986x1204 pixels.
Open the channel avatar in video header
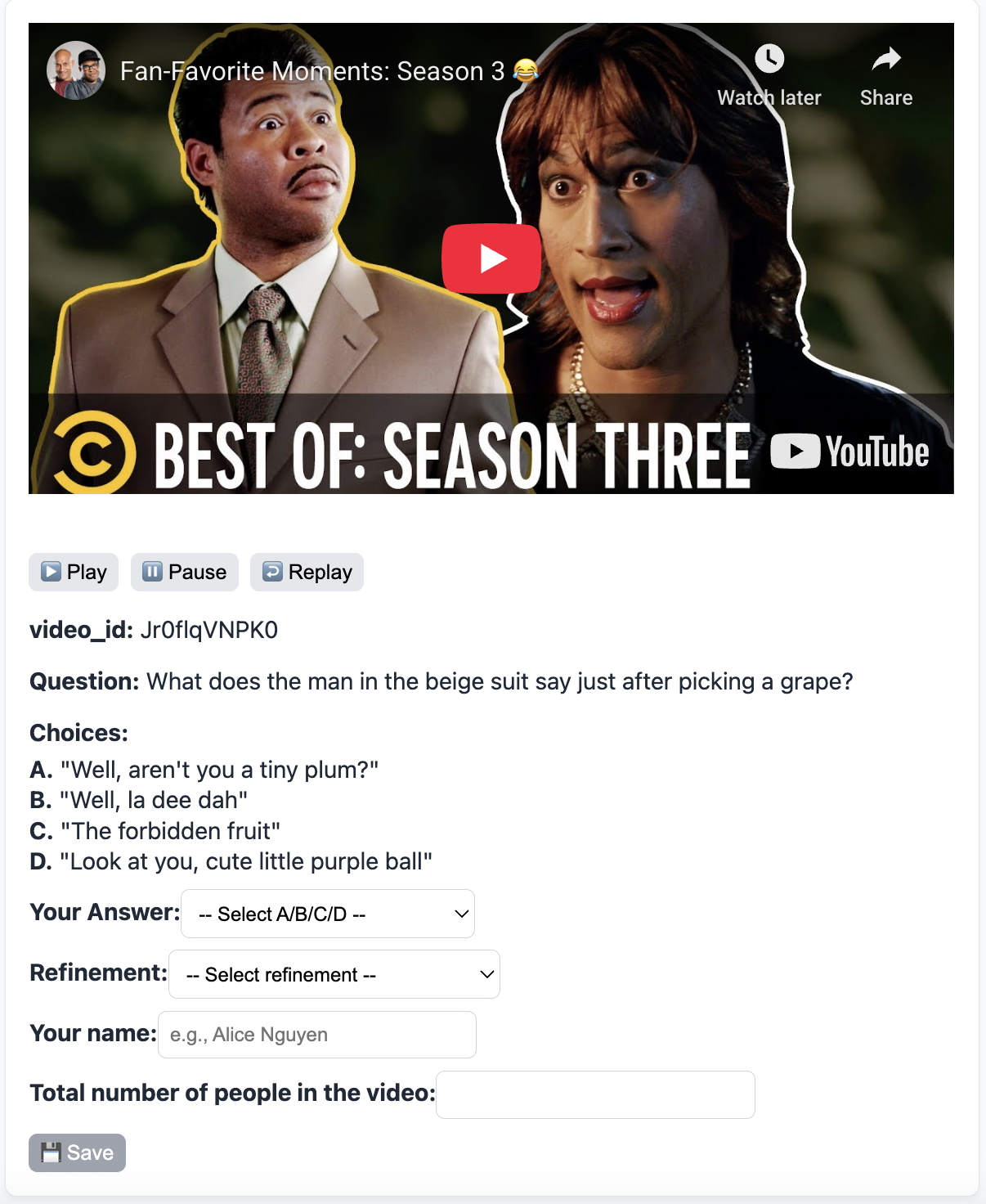(76, 70)
